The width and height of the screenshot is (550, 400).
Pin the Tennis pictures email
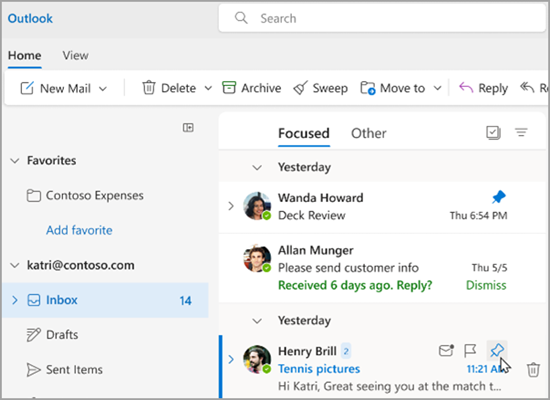pos(497,350)
